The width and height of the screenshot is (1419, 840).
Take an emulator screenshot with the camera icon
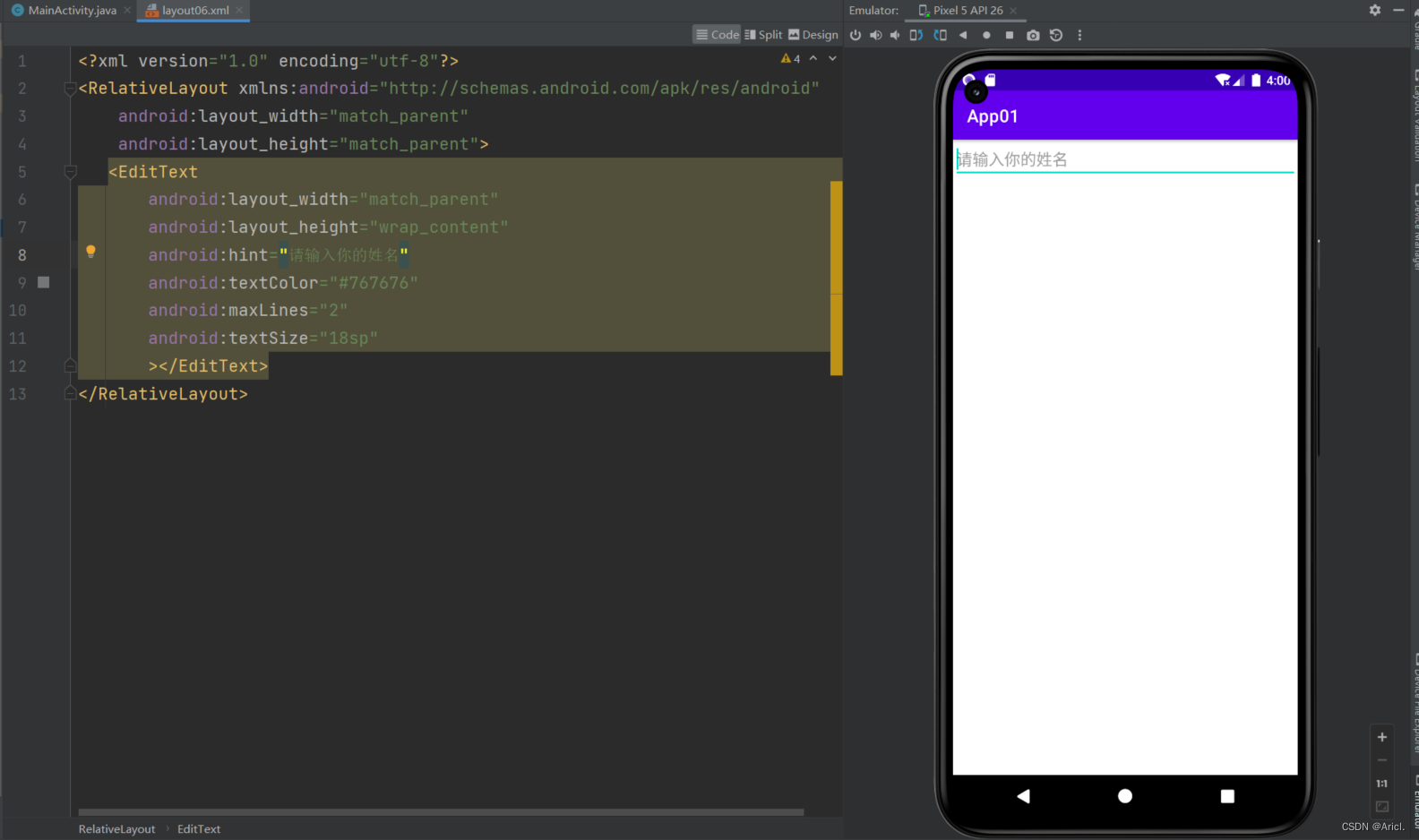pyautogui.click(x=1033, y=35)
